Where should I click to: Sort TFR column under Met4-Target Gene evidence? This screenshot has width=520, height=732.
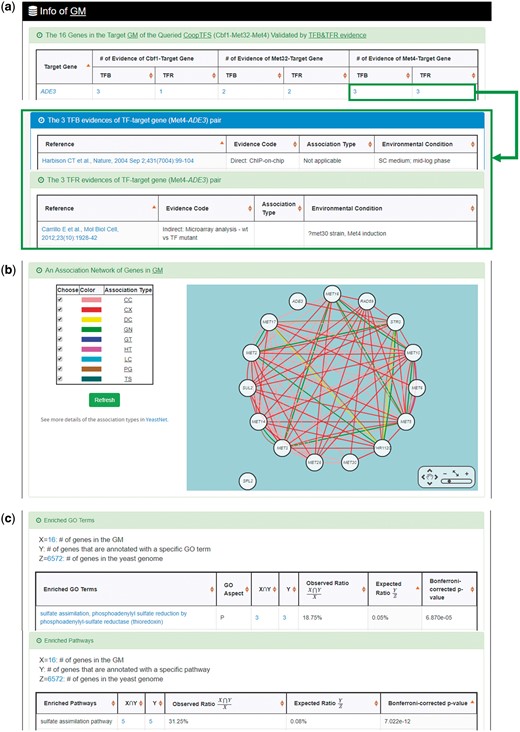coord(473,75)
